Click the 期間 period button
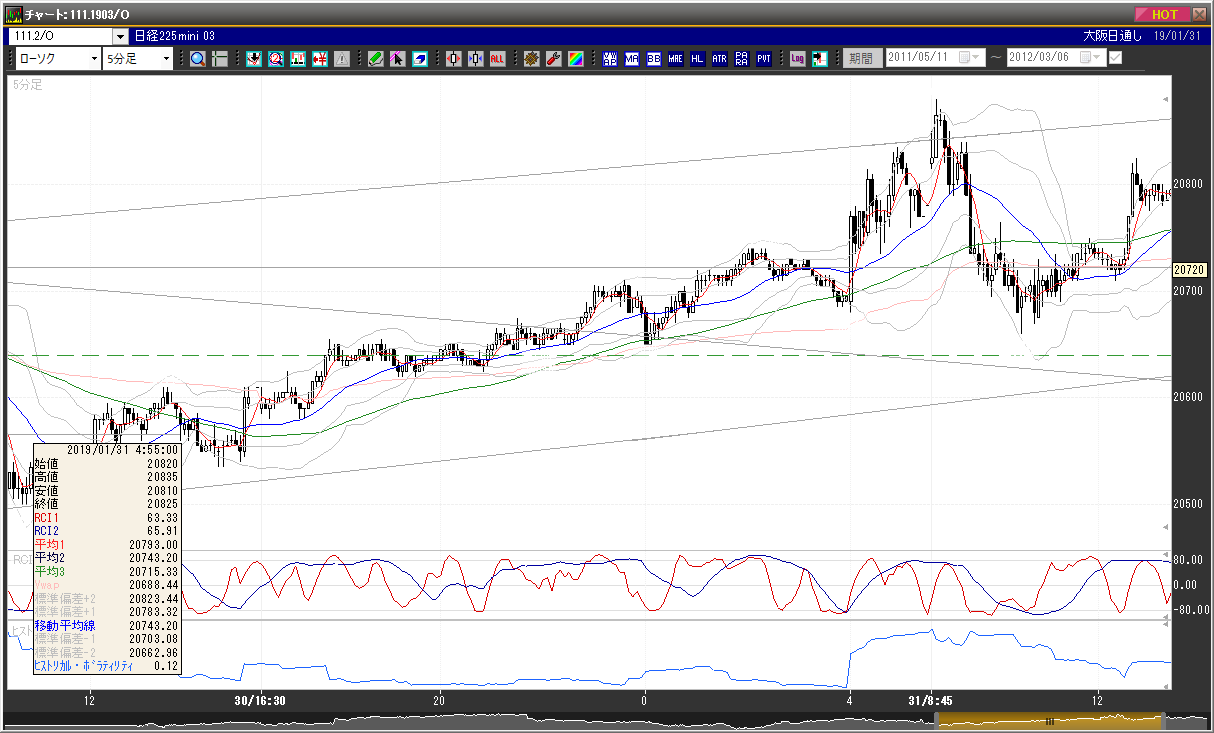The height and width of the screenshot is (733, 1214). (x=860, y=58)
